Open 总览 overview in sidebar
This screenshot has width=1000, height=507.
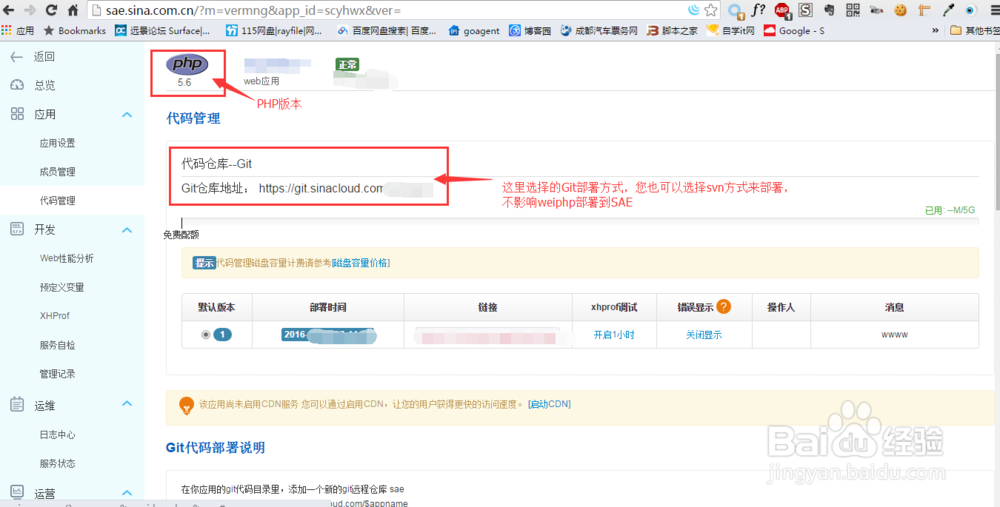(45, 85)
